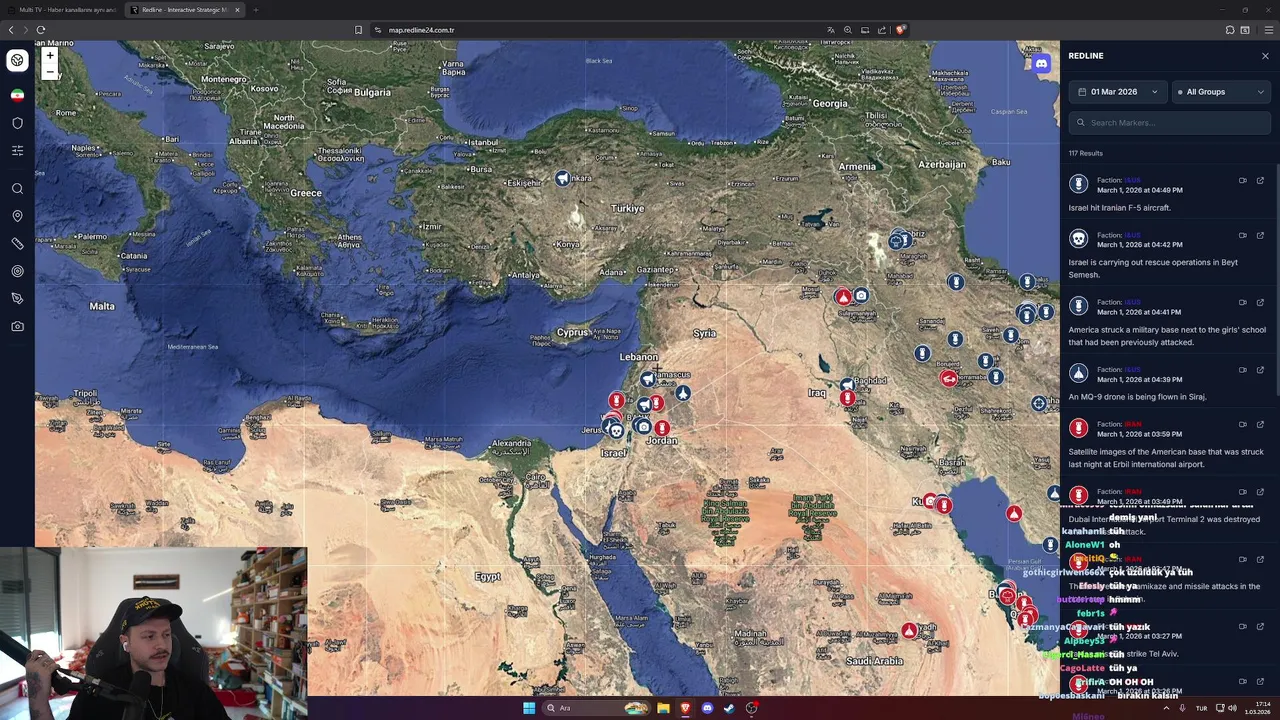Click the map.redline24.com.tr address bar
This screenshot has height=720, width=1280.
tap(421, 30)
